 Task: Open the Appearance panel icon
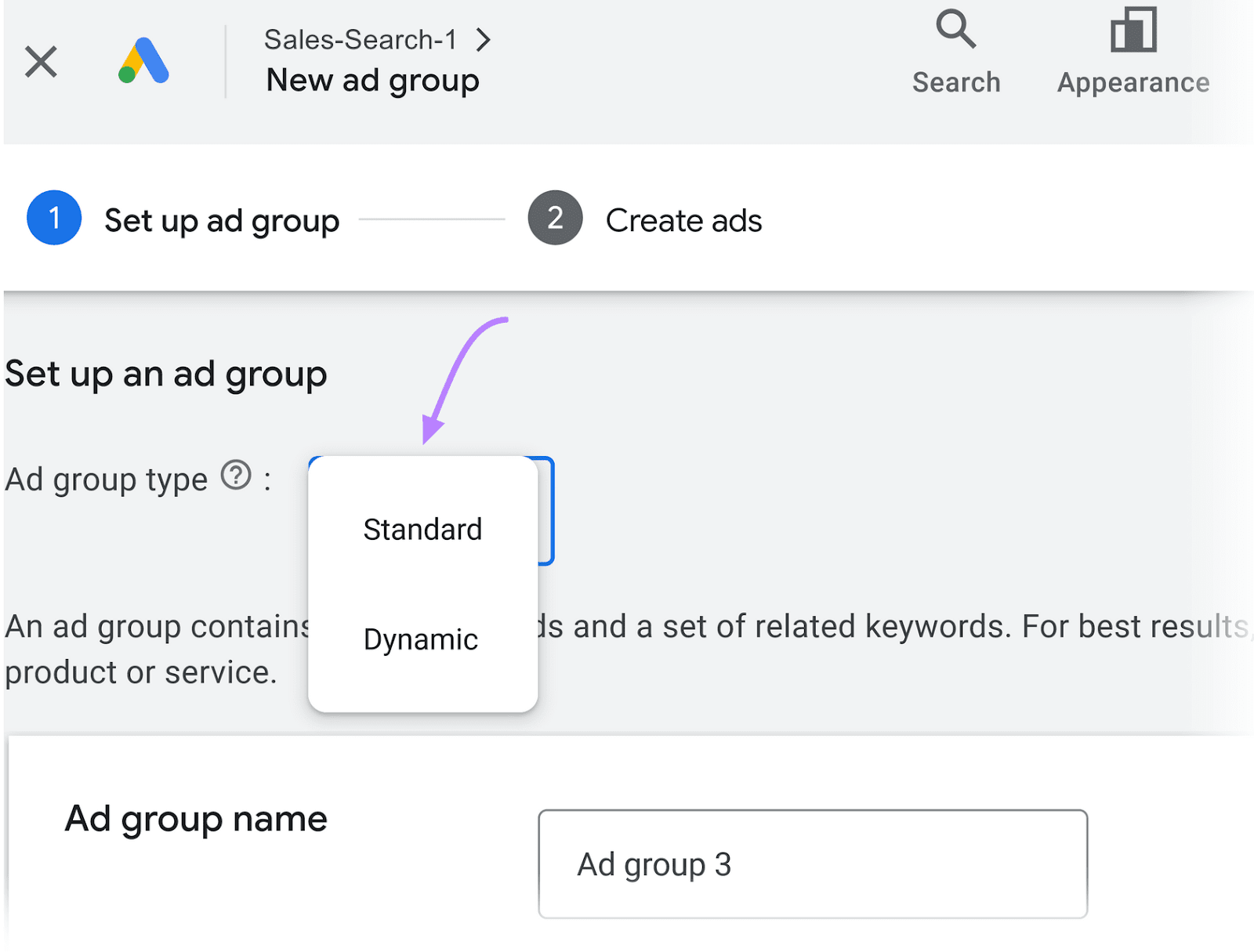point(1133,30)
